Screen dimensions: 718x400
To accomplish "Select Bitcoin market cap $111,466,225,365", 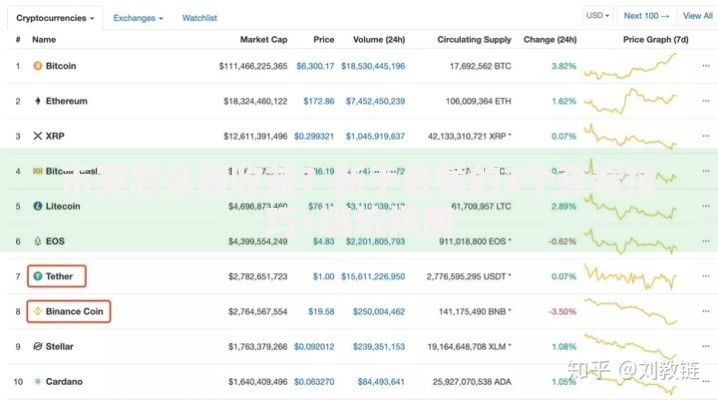I will (x=253, y=66).
